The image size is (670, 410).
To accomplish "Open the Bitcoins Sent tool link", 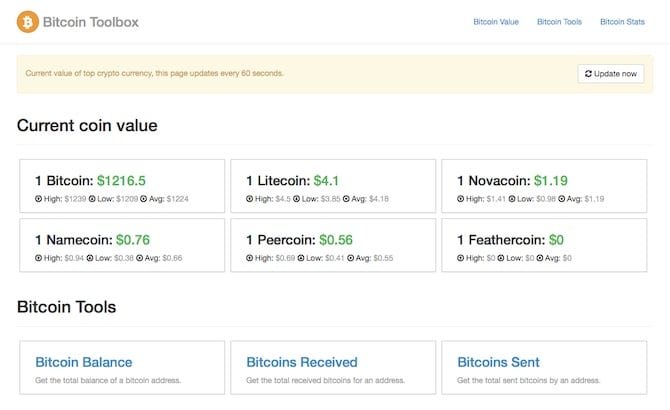I will click(498, 362).
